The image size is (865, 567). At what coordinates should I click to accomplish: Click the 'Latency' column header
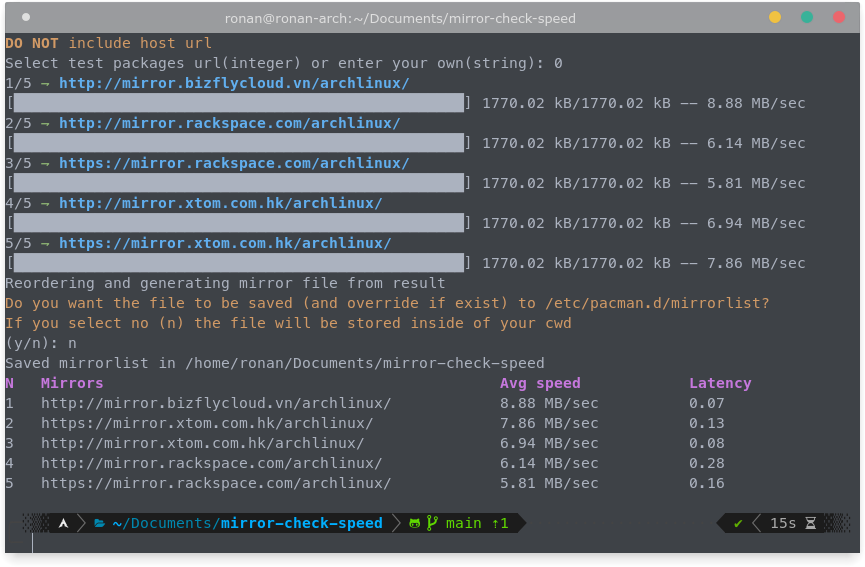[x=720, y=383]
